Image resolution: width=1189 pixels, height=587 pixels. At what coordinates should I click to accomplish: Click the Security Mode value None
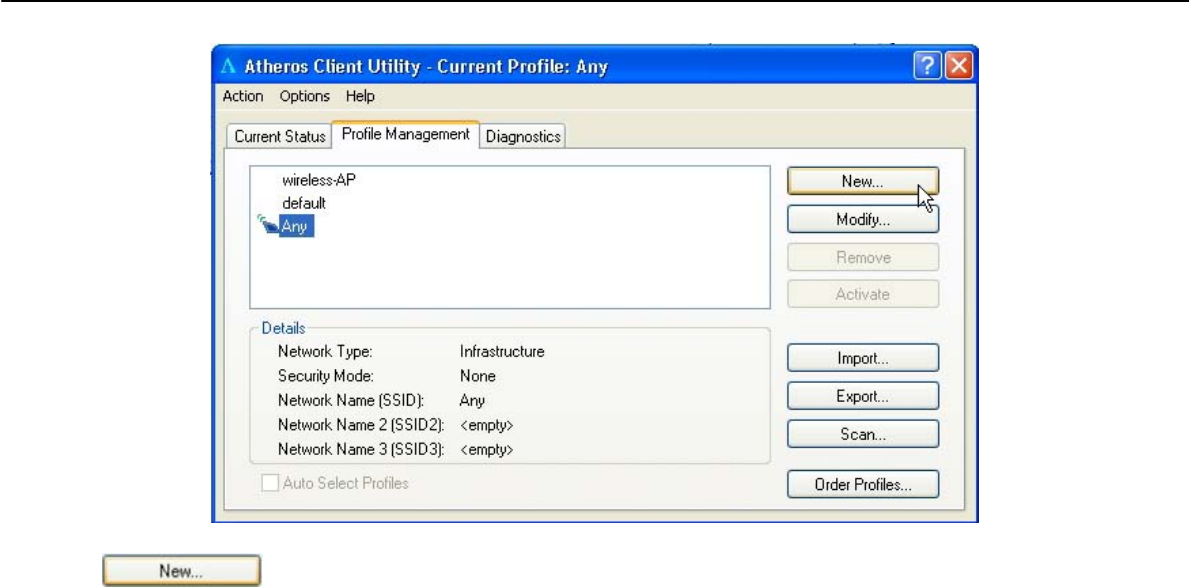(478, 376)
